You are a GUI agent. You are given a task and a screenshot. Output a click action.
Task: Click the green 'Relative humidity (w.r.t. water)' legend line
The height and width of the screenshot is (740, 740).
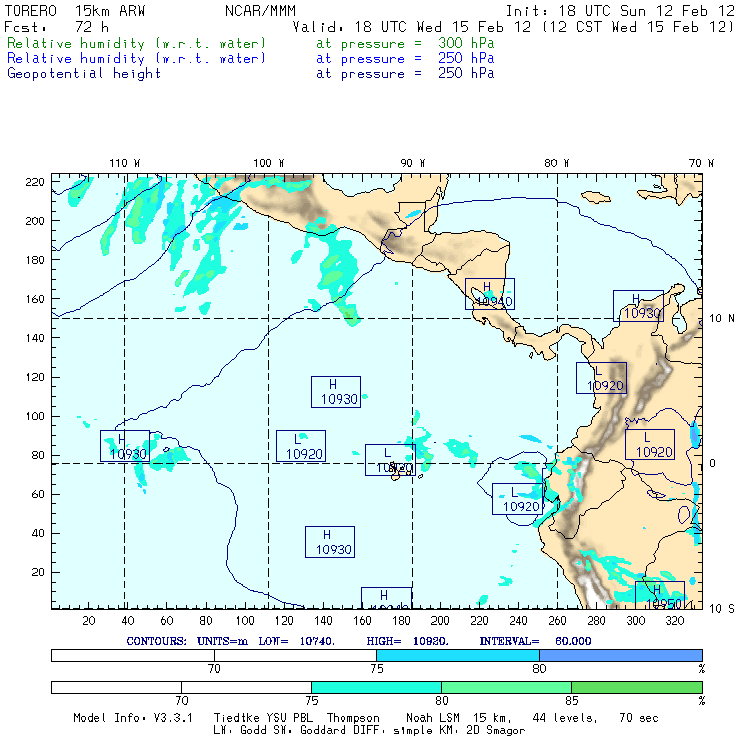pyautogui.click(x=136, y=43)
